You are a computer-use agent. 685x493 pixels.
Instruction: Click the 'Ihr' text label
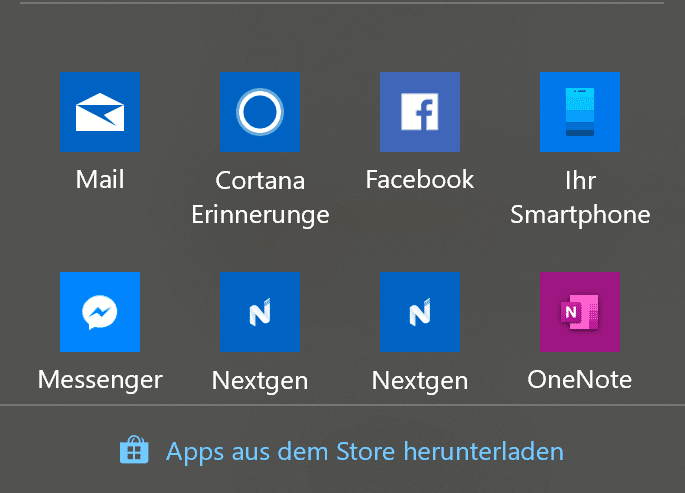(x=580, y=180)
